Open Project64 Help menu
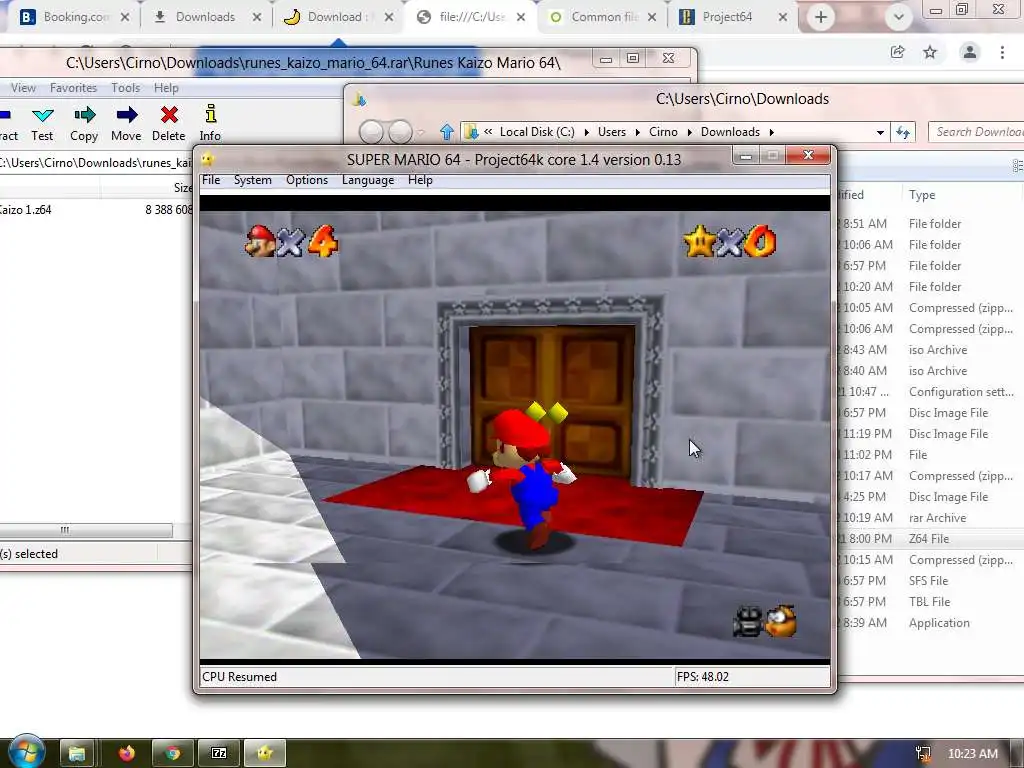Screen dimensions: 1024x768 point(421,180)
